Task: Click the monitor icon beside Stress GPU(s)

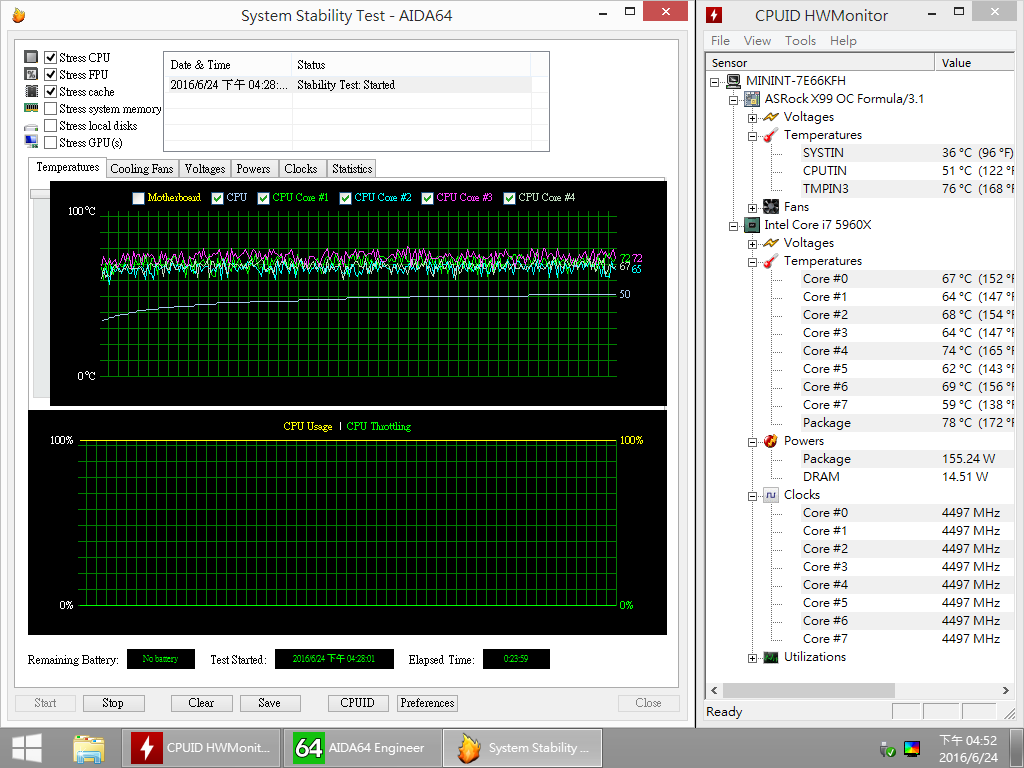Action: click(31, 142)
